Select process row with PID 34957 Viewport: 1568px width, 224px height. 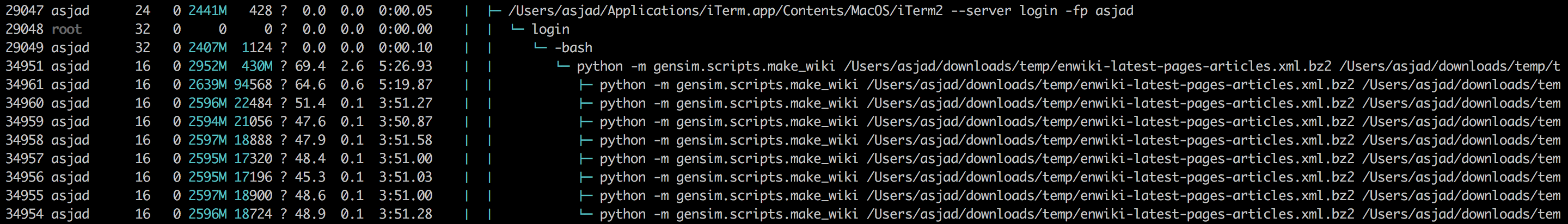(784, 158)
